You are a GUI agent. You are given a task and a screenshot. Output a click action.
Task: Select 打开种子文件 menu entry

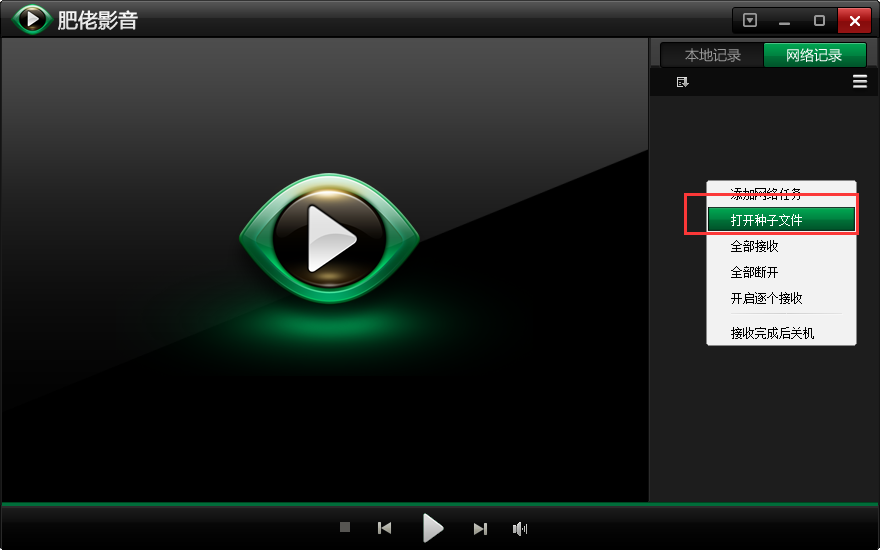[781, 220]
